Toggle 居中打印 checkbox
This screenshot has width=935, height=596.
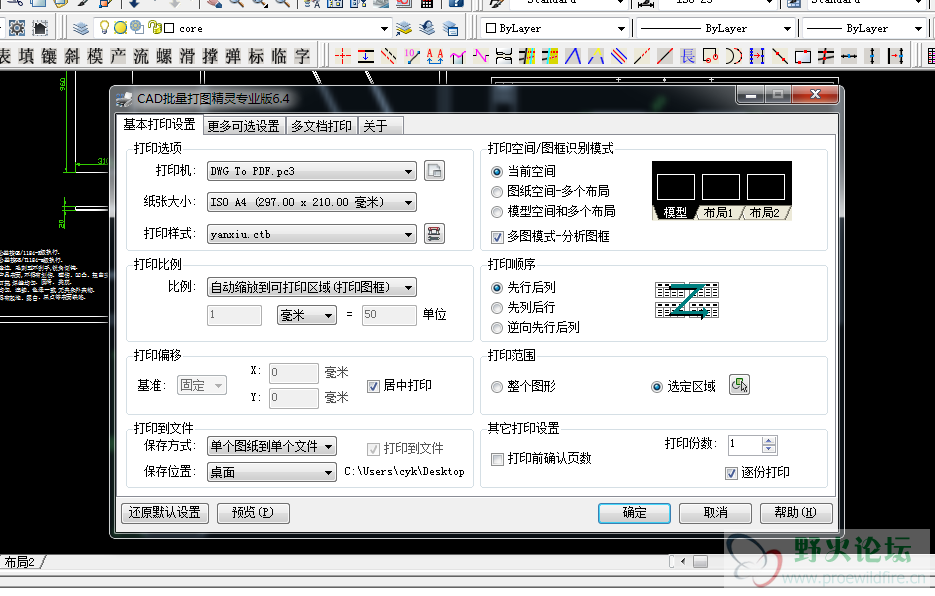click(373, 387)
